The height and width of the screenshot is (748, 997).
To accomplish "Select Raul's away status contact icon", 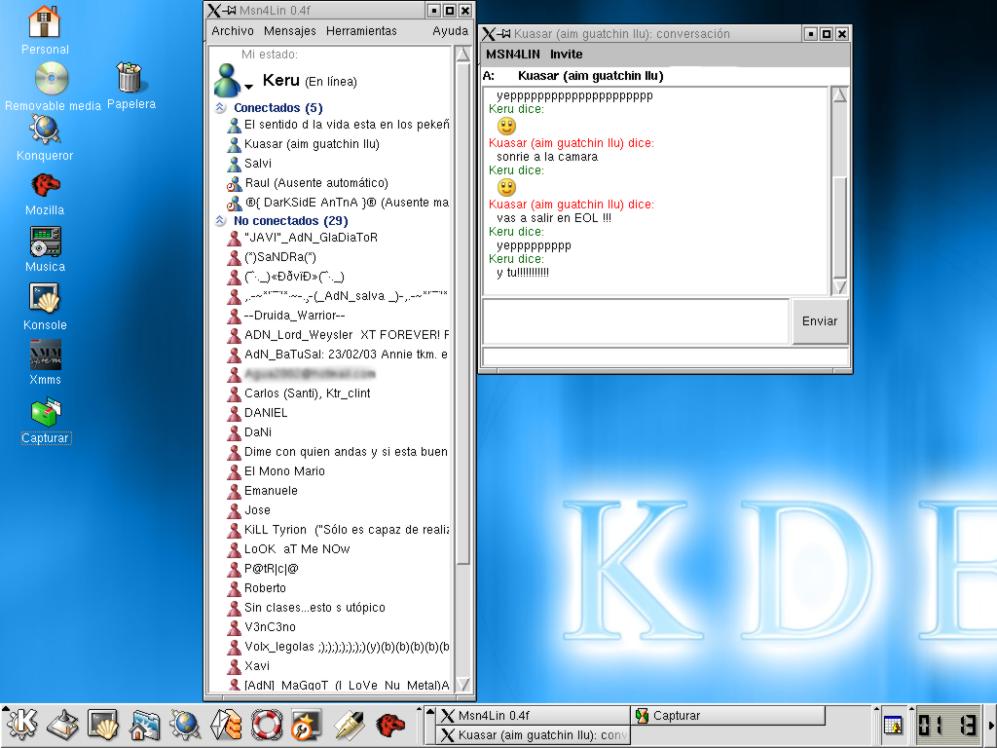I will point(234,183).
